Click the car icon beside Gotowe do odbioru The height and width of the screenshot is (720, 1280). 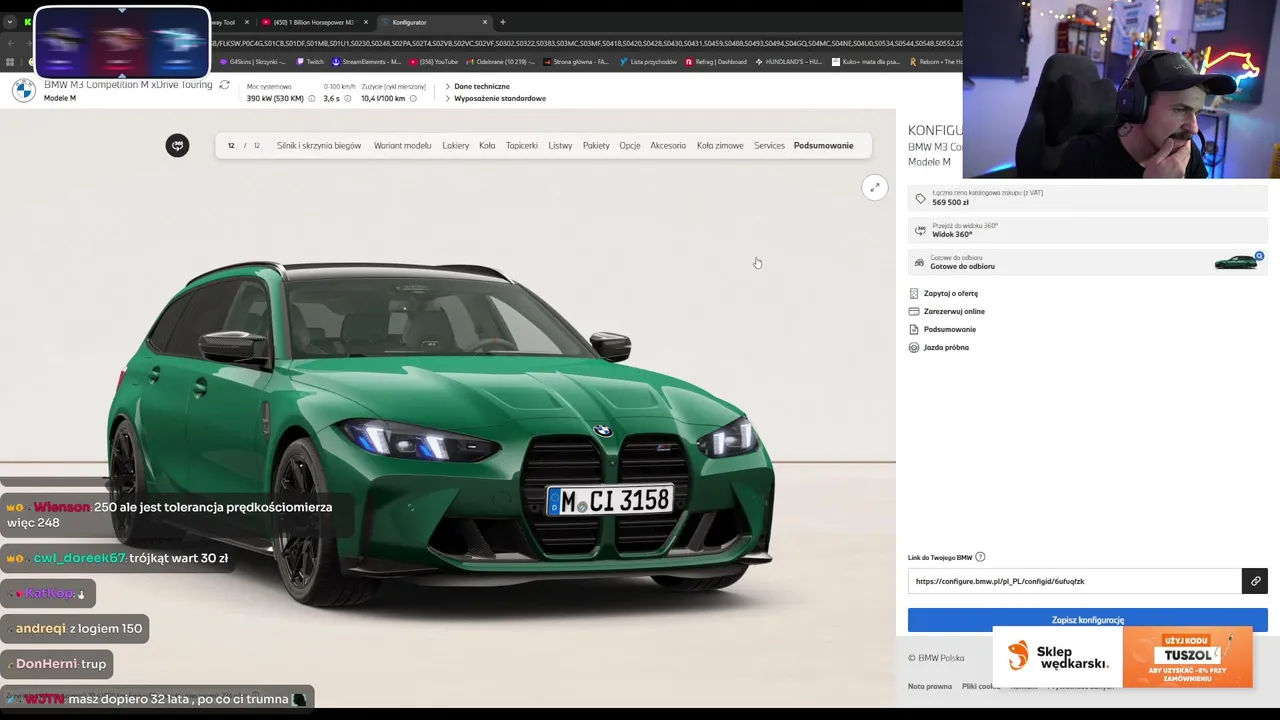(x=920, y=262)
